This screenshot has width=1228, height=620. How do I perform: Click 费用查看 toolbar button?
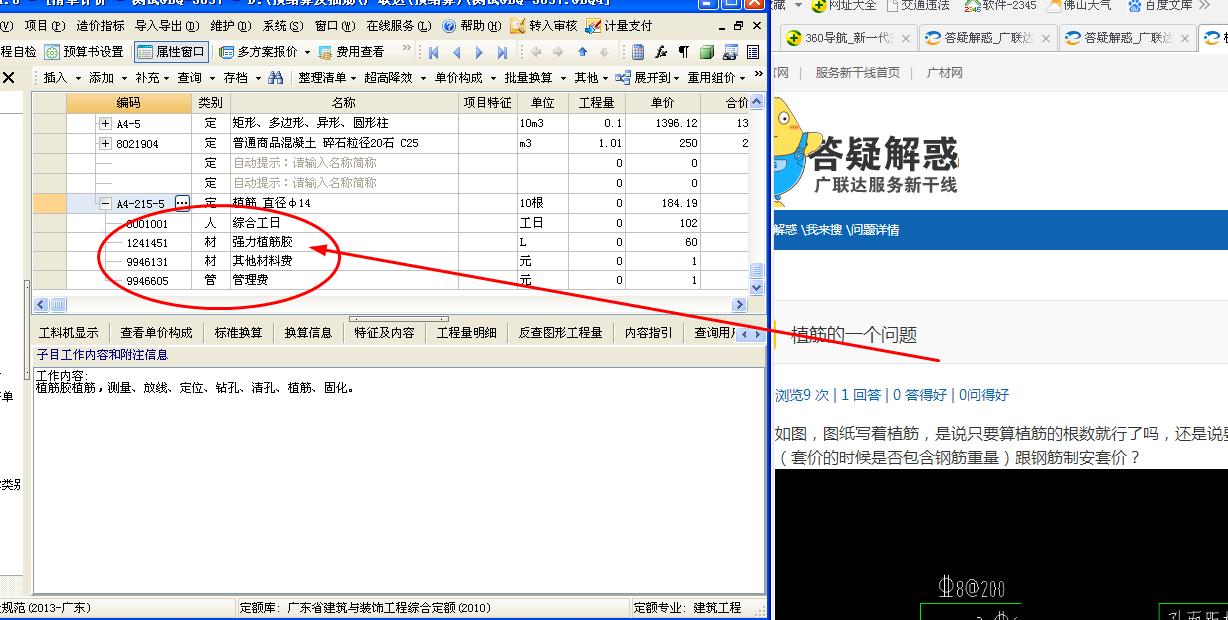[x=352, y=52]
